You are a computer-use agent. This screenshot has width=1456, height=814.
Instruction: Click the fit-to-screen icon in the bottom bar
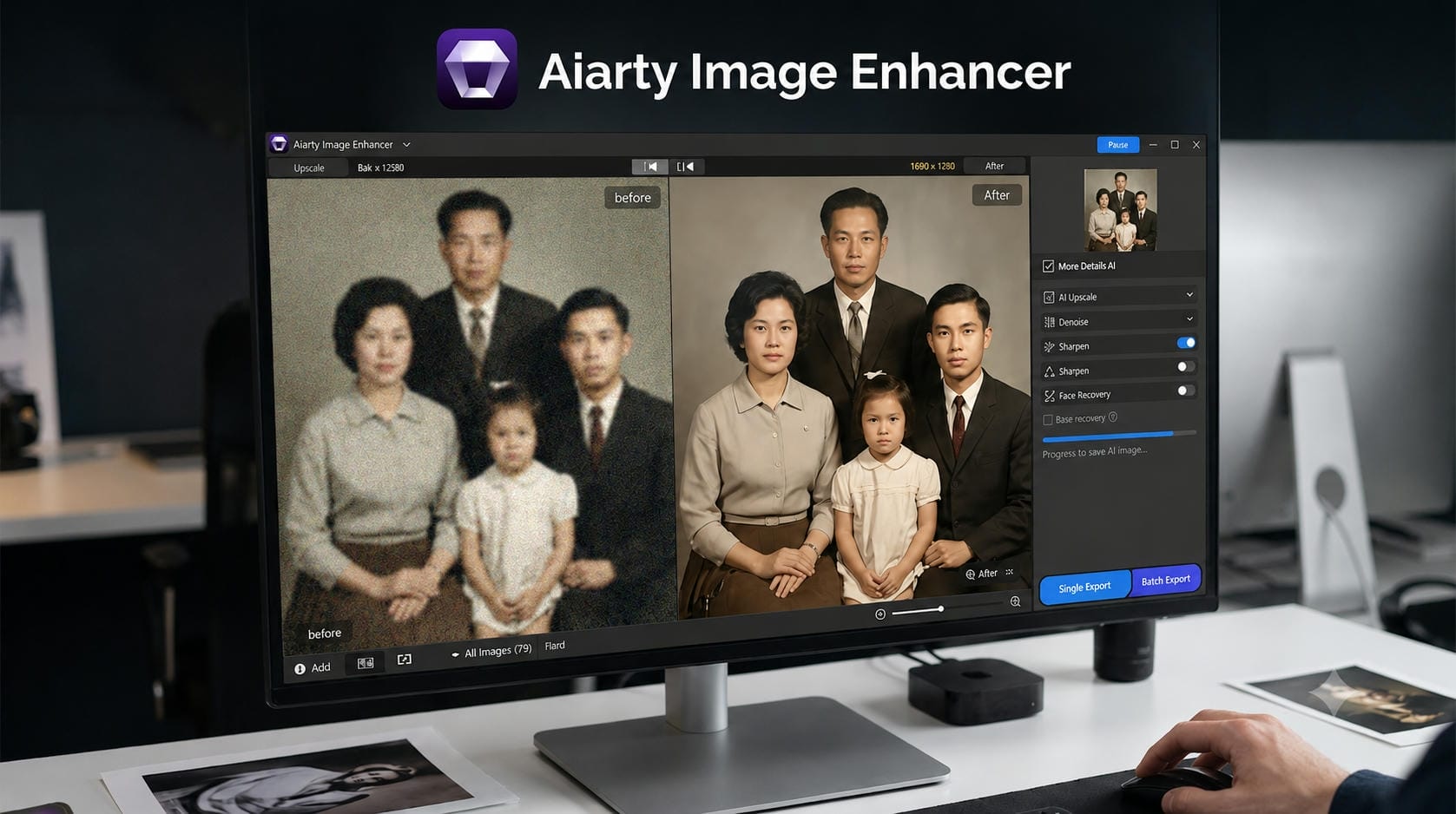point(405,660)
